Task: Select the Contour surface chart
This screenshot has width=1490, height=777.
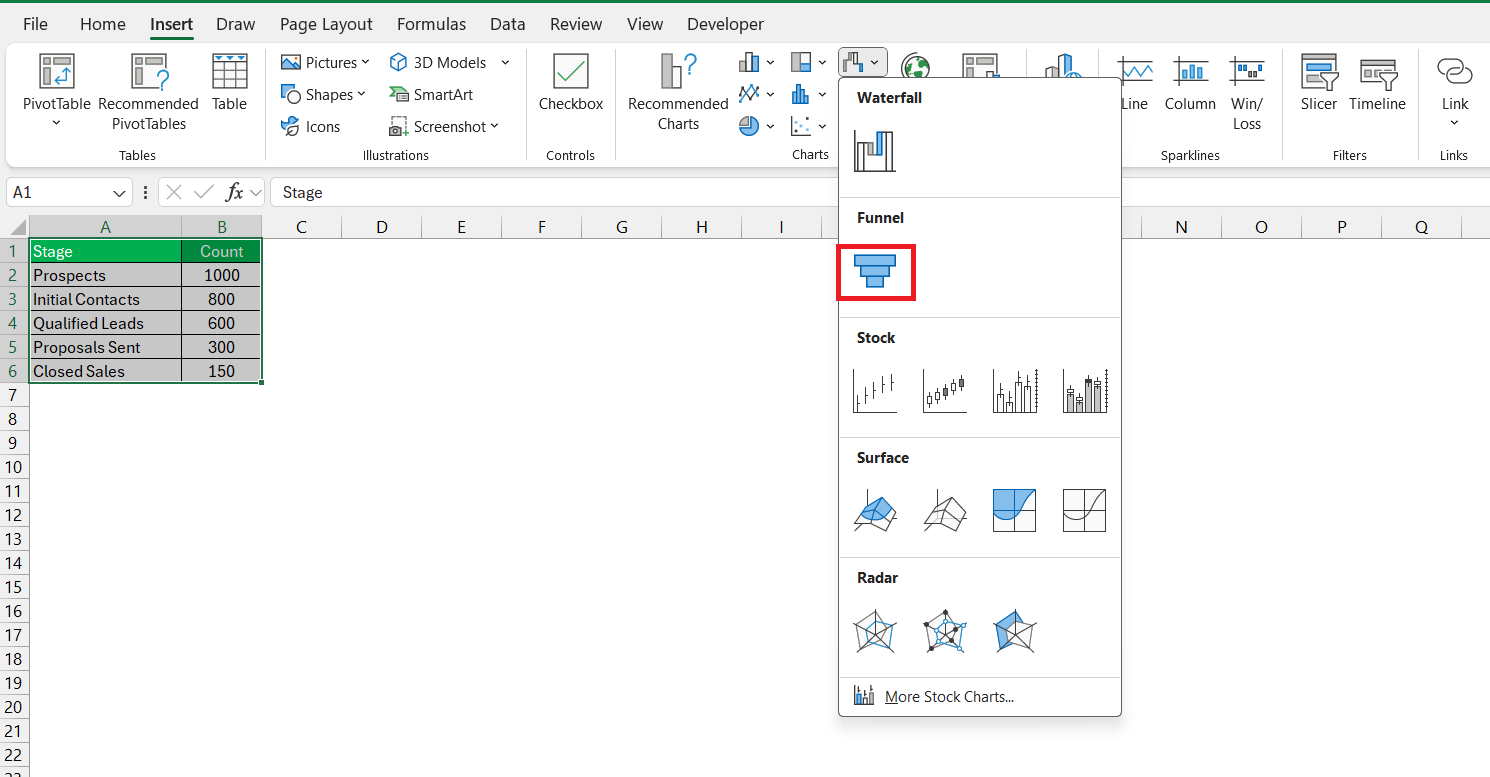Action: click(x=1015, y=511)
